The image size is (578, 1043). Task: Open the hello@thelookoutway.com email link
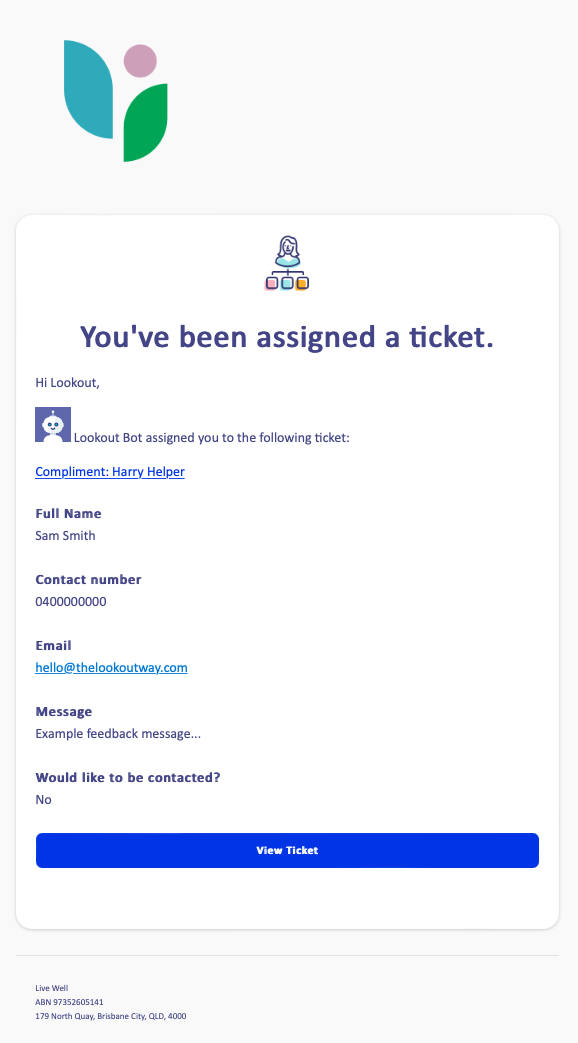[111, 667]
